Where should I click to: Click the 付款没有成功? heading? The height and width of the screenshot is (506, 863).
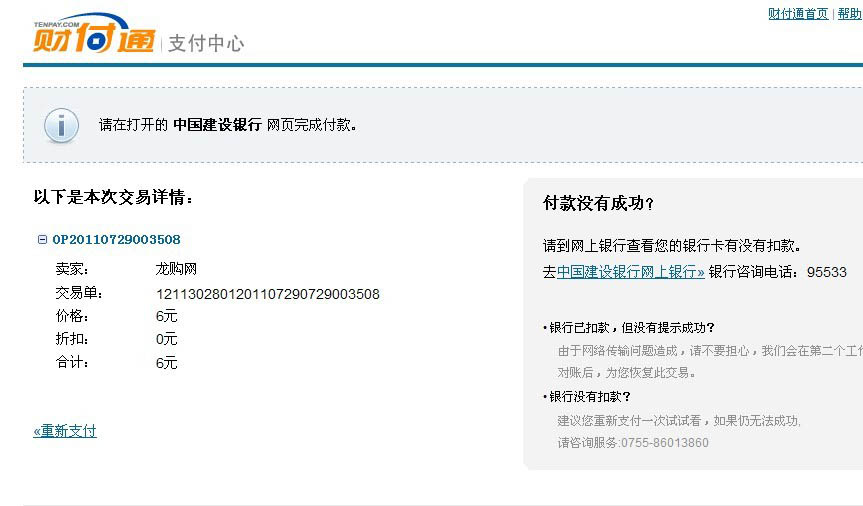coord(598,204)
